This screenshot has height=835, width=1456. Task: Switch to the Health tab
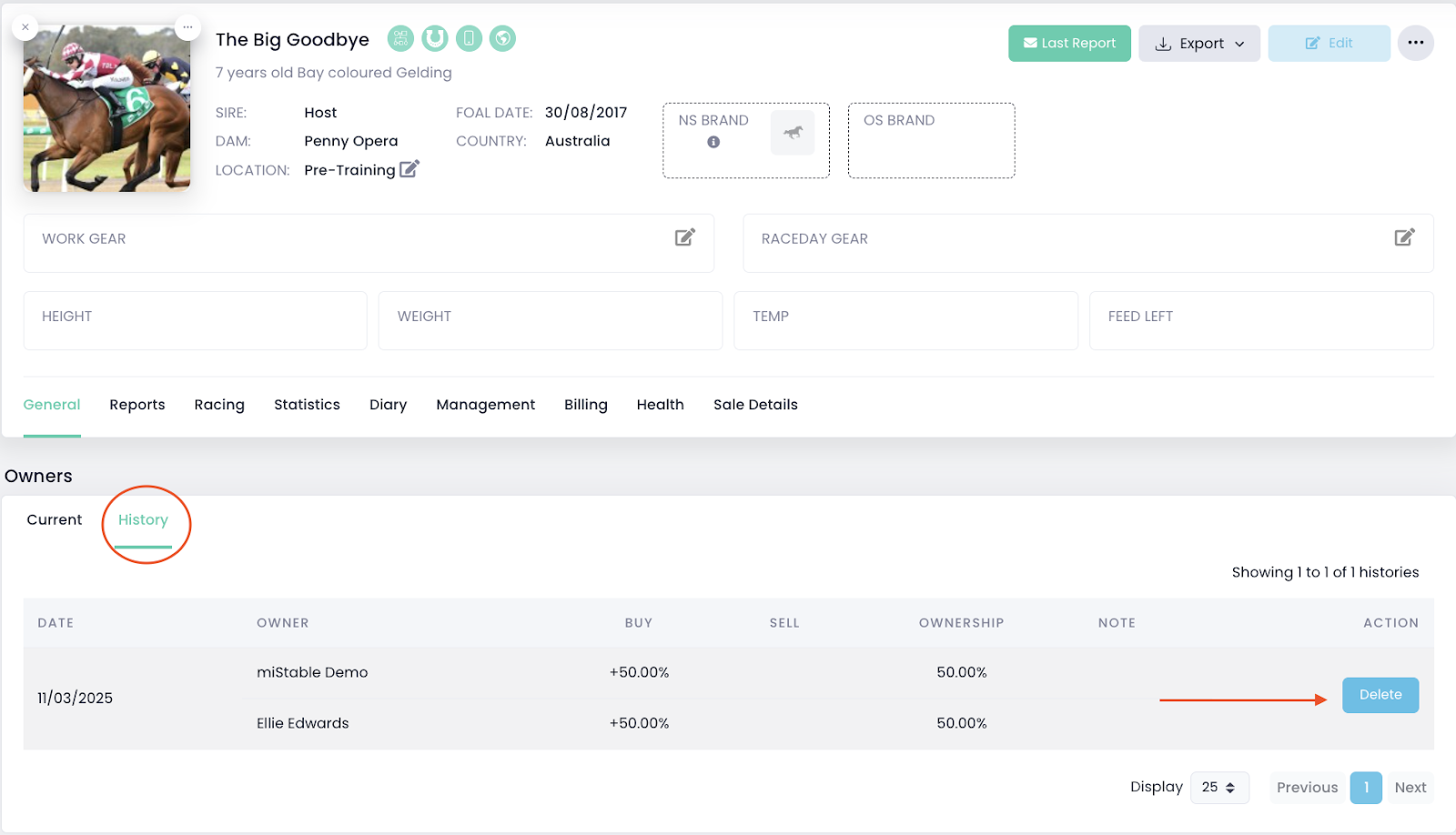(x=660, y=405)
